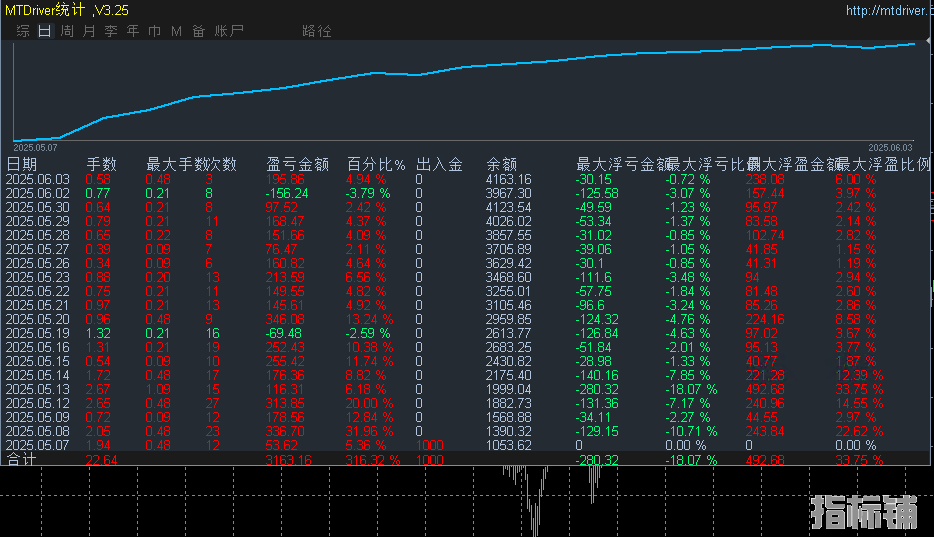Click the loss value -69.48

point(284,333)
